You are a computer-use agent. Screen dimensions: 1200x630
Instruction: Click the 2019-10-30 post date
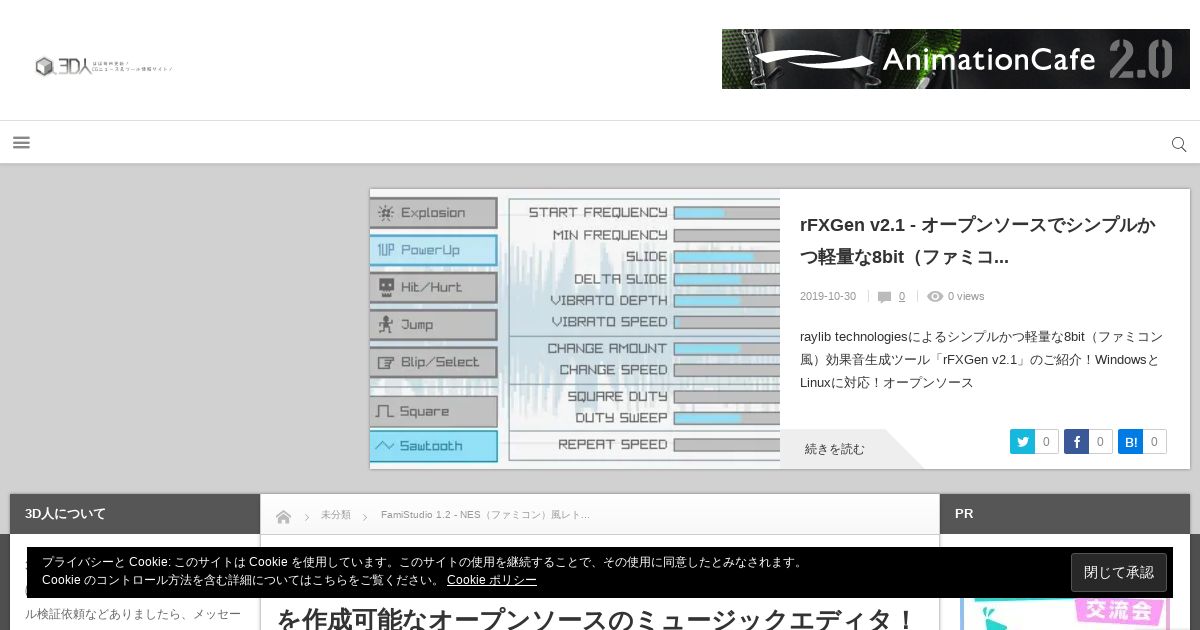pos(828,296)
